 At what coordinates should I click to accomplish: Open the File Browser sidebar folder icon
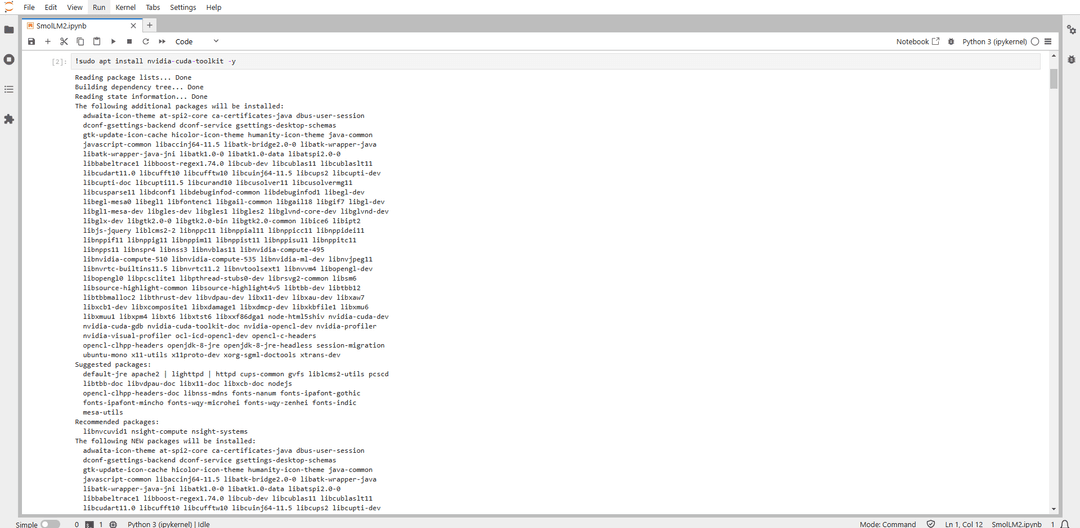9,29
